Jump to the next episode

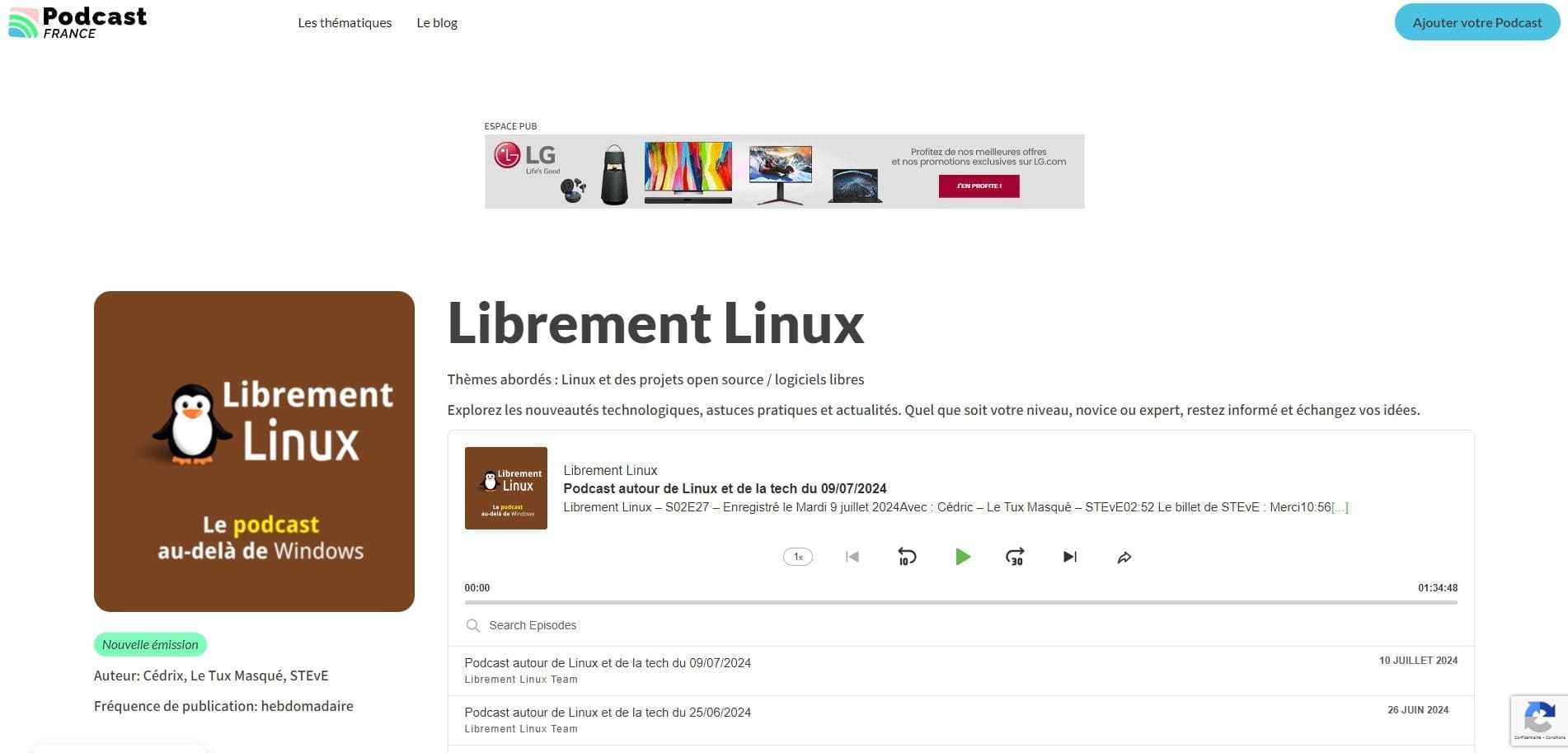(x=1070, y=557)
